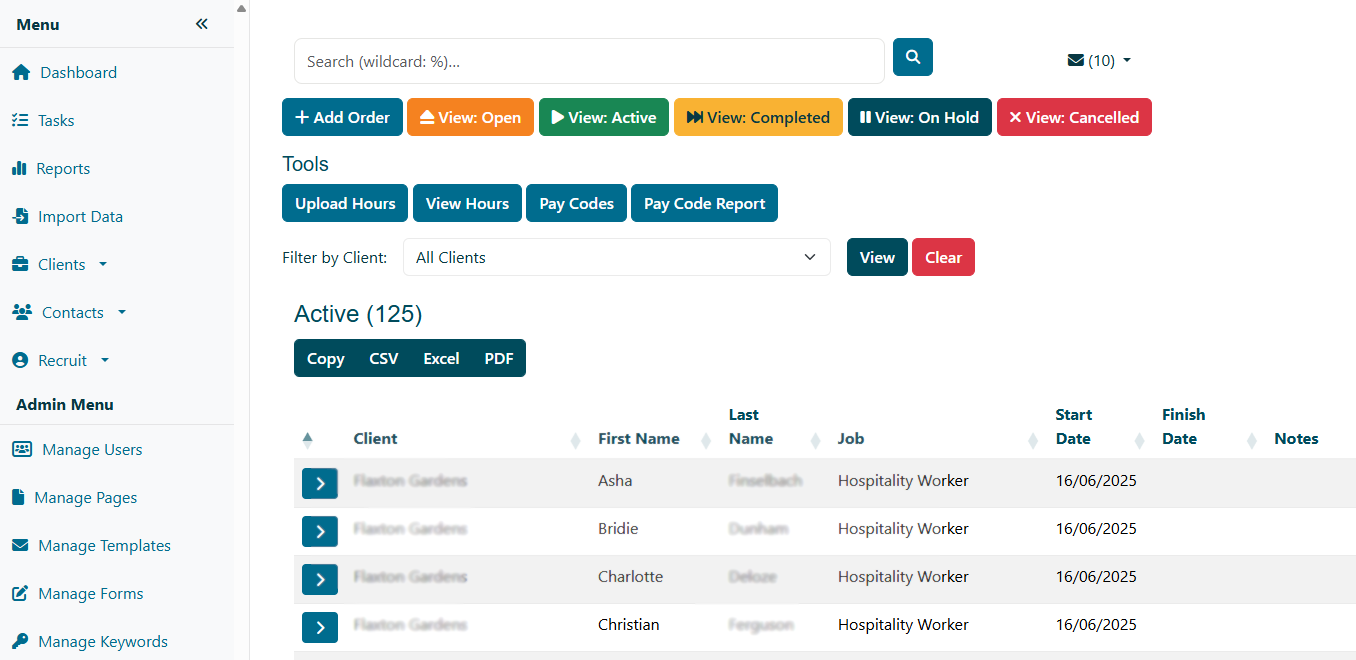Click the Add Order button
1356x660 pixels.
click(342, 117)
